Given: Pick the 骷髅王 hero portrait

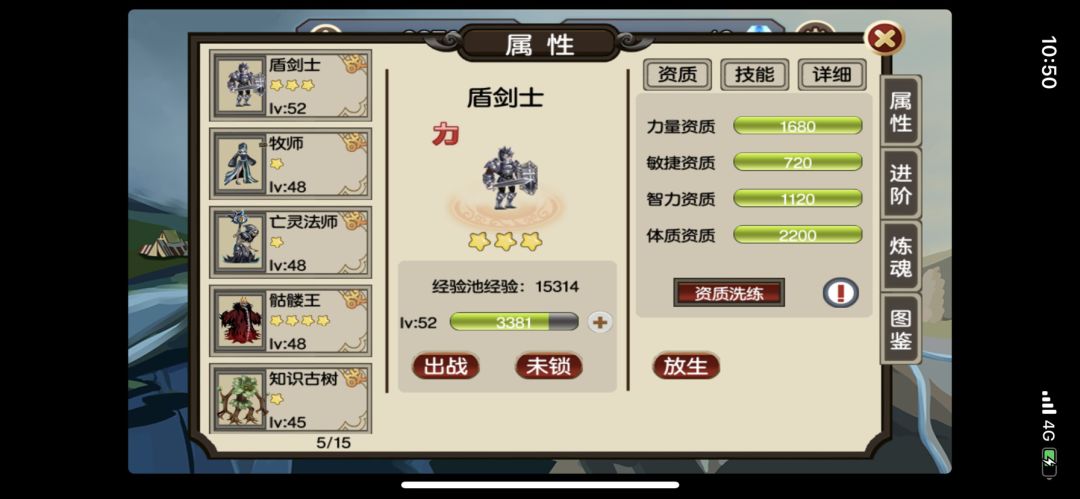Looking at the screenshot, I should point(240,320).
